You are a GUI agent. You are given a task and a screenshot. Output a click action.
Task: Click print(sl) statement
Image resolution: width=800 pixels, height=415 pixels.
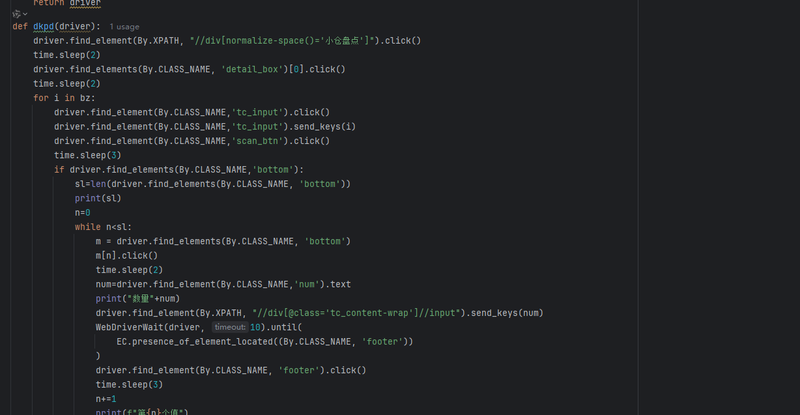pyautogui.click(x=98, y=198)
